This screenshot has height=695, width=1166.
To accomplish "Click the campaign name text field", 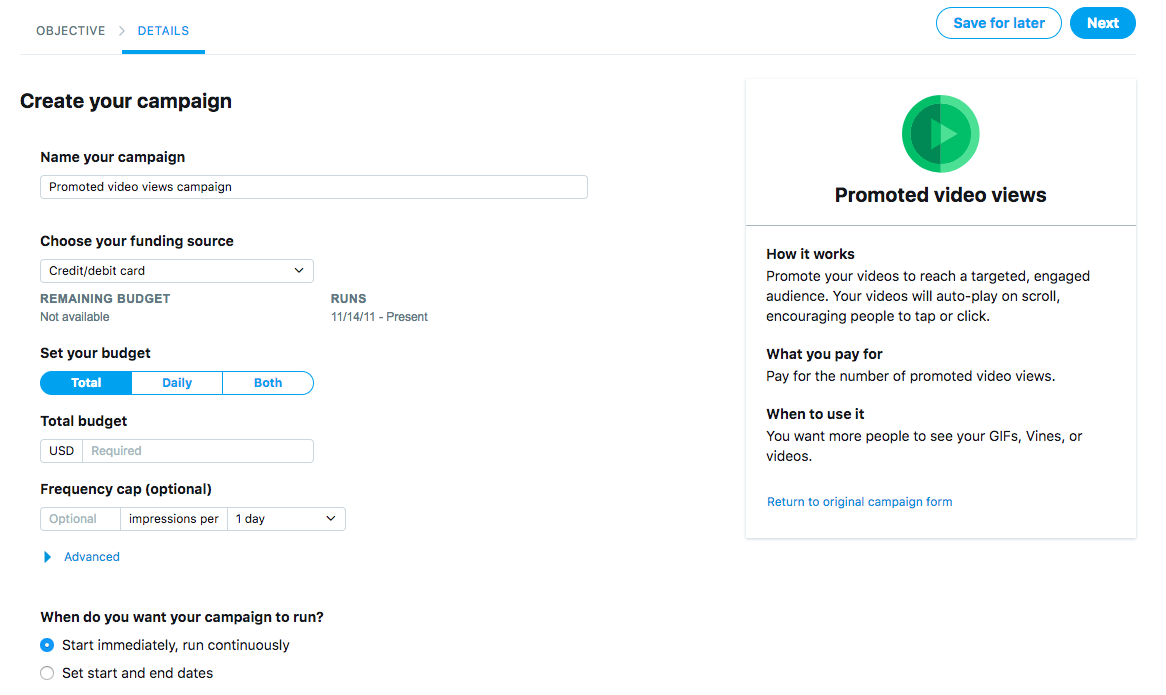I will pos(314,187).
